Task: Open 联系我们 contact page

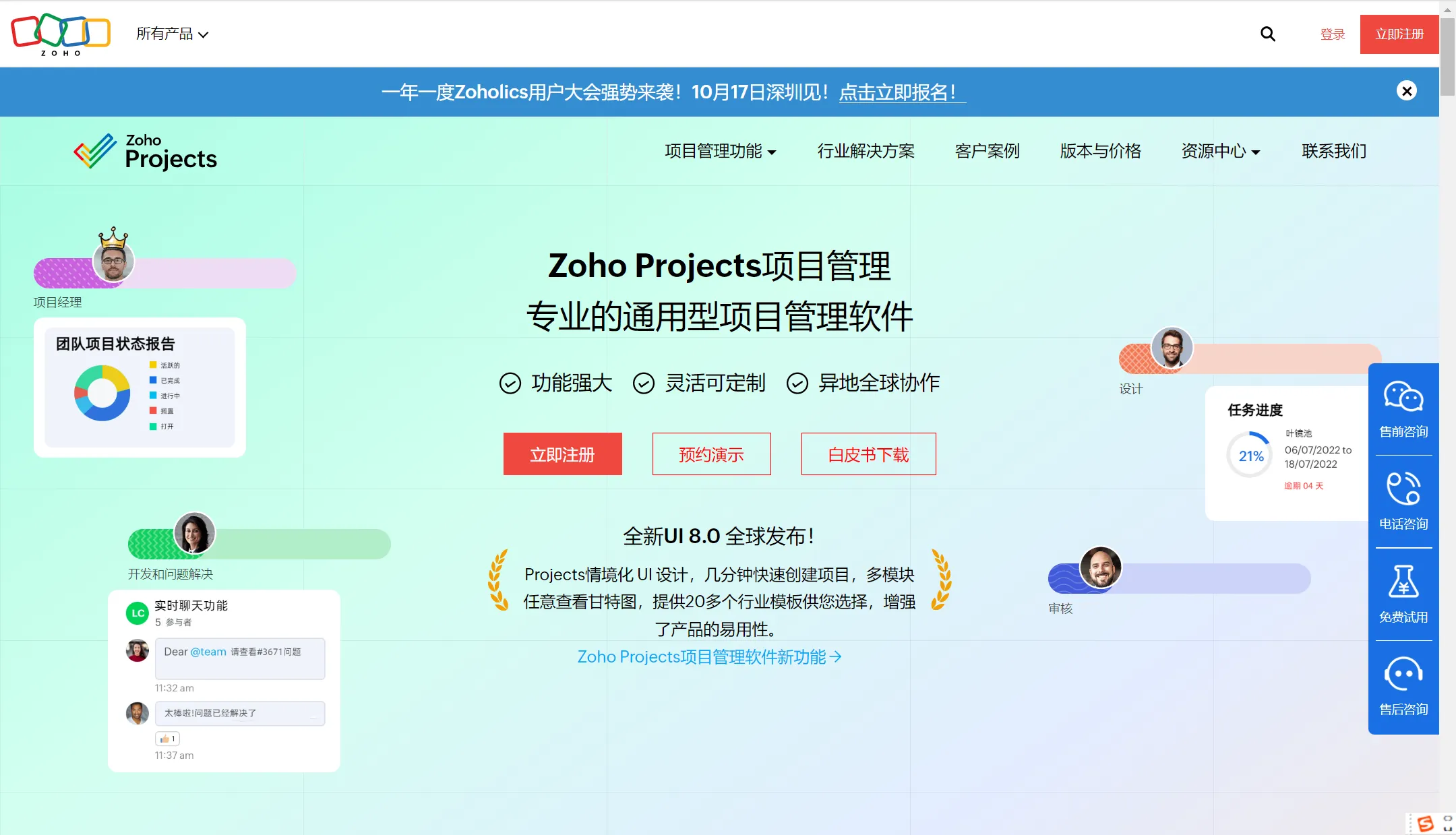Action: [x=1334, y=151]
